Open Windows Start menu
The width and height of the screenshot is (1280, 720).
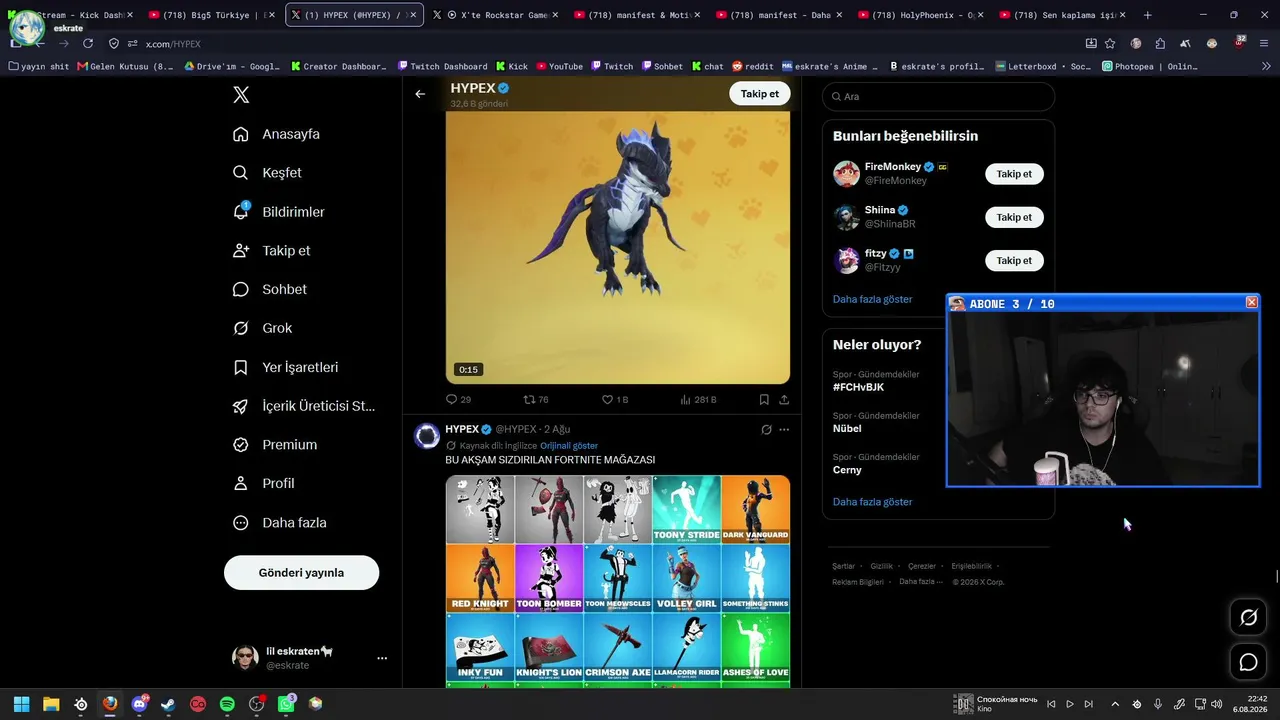point(21,704)
